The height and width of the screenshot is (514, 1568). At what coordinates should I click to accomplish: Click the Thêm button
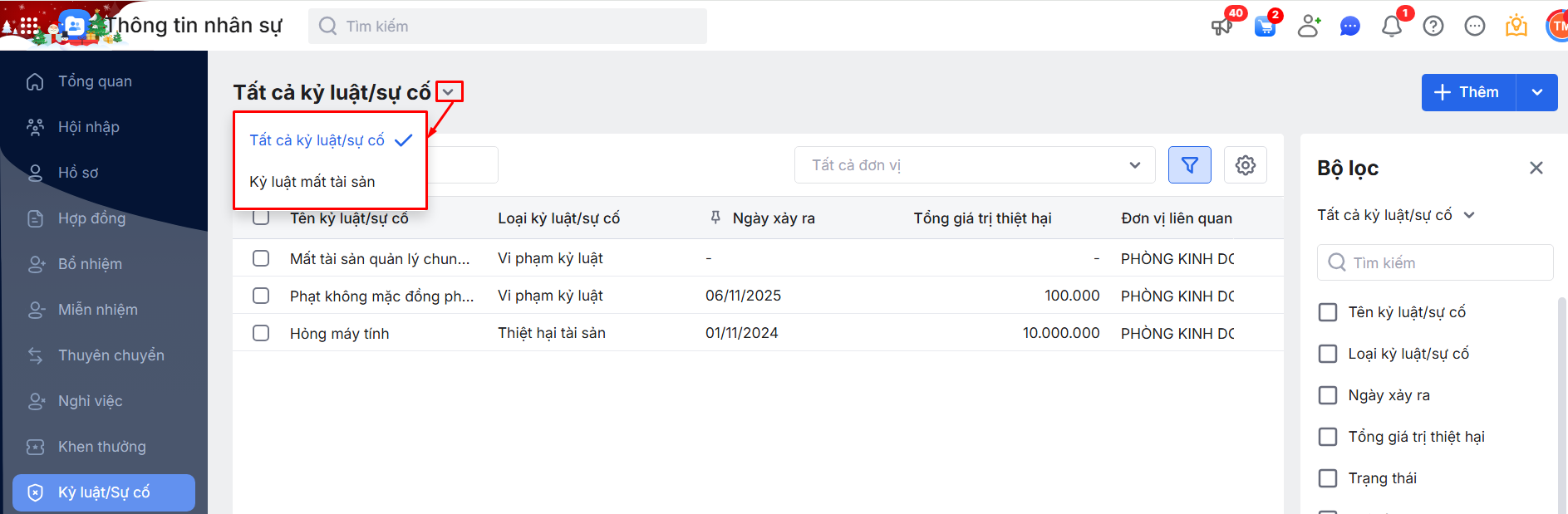point(1468,92)
